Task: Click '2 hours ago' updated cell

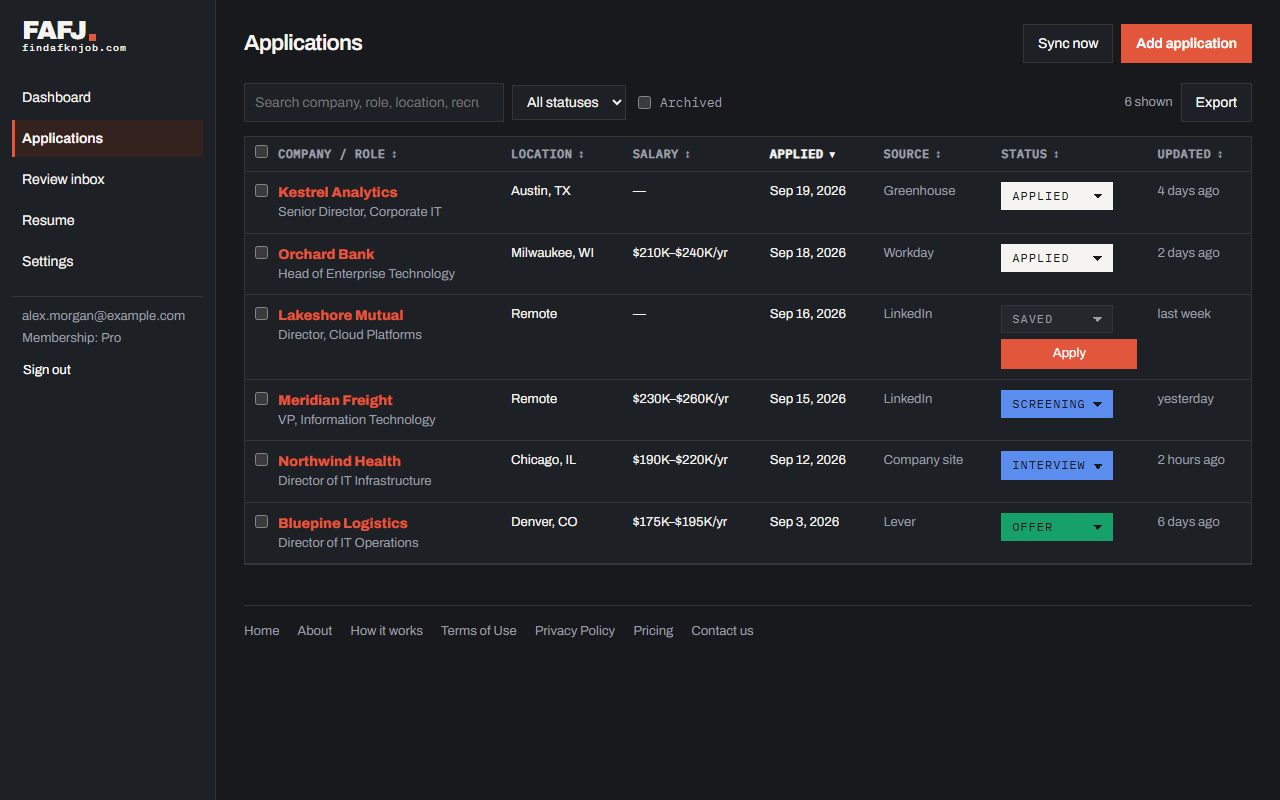Action: pyautogui.click(x=1190, y=460)
